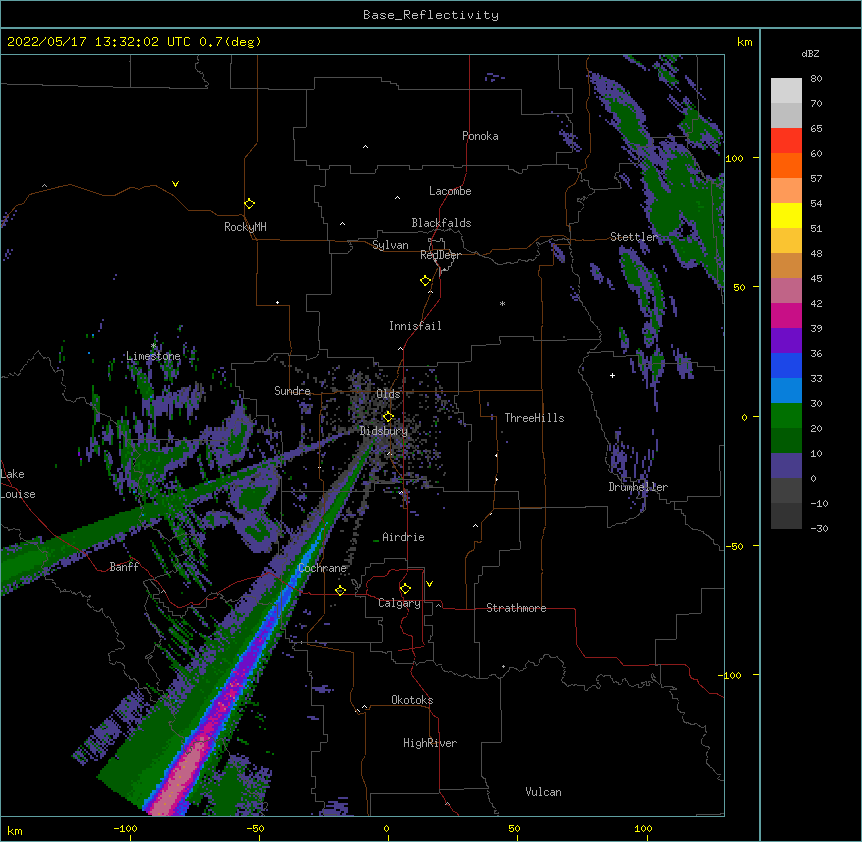Click the light blue swatch between 33 and 30
Image resolution: width=862 pixels, height=842 pixels.
click(x=786, y=390)
